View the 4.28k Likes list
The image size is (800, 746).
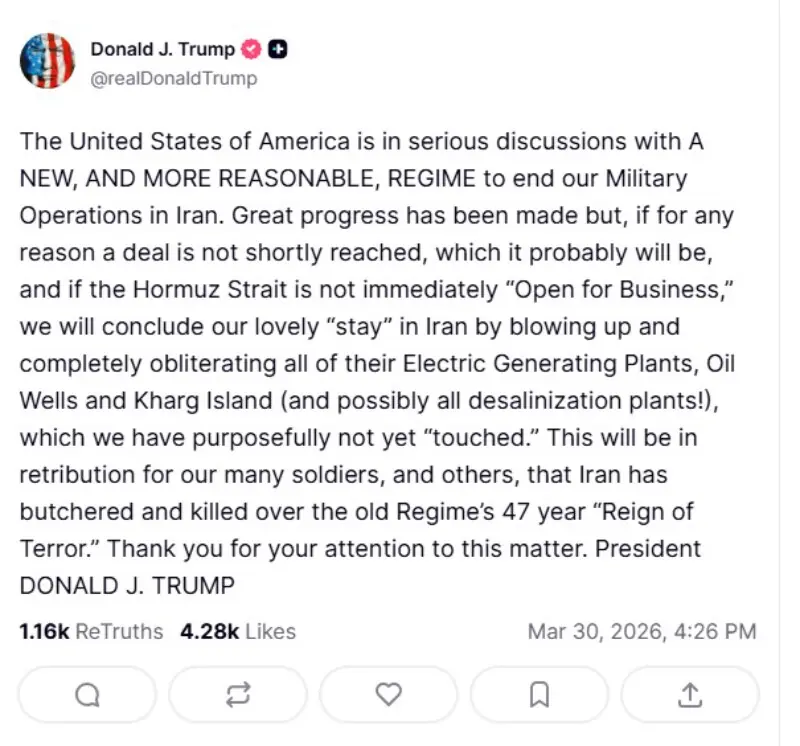[x=238, y=631]
